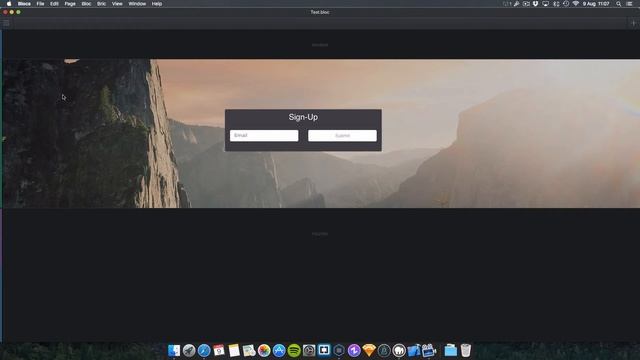Click the plus icon at toolbar right

[x=633, y=23]
